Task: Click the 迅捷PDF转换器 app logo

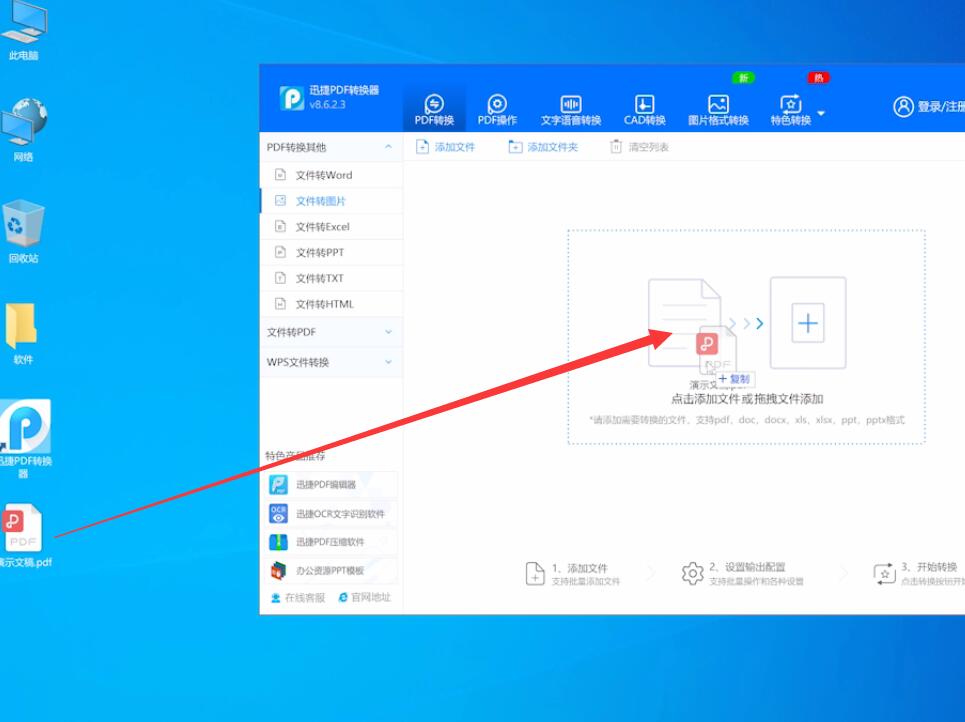Action: click(x=292, y=98)
